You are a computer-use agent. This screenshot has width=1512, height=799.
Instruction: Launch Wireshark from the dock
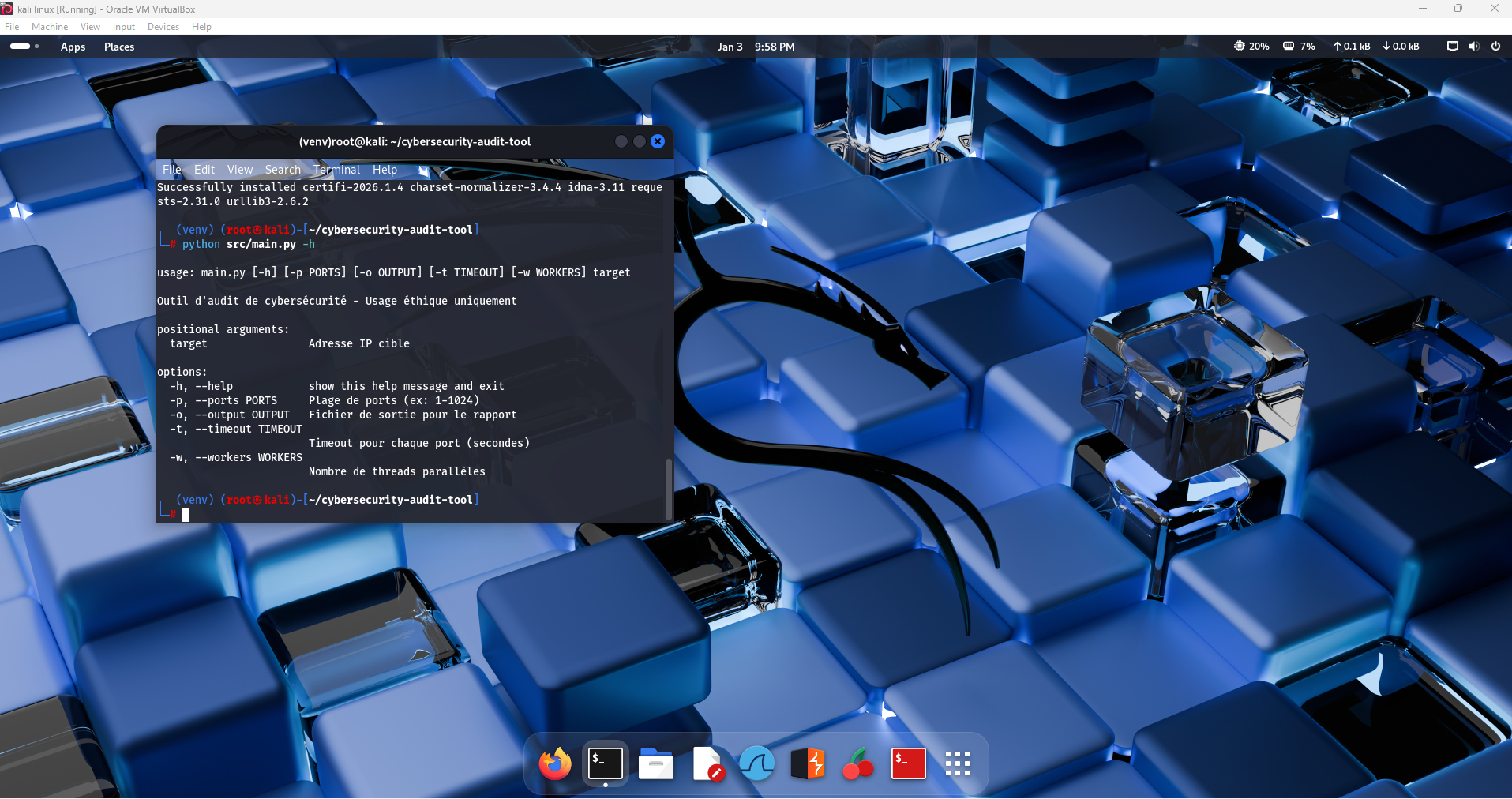coord(756,763)
